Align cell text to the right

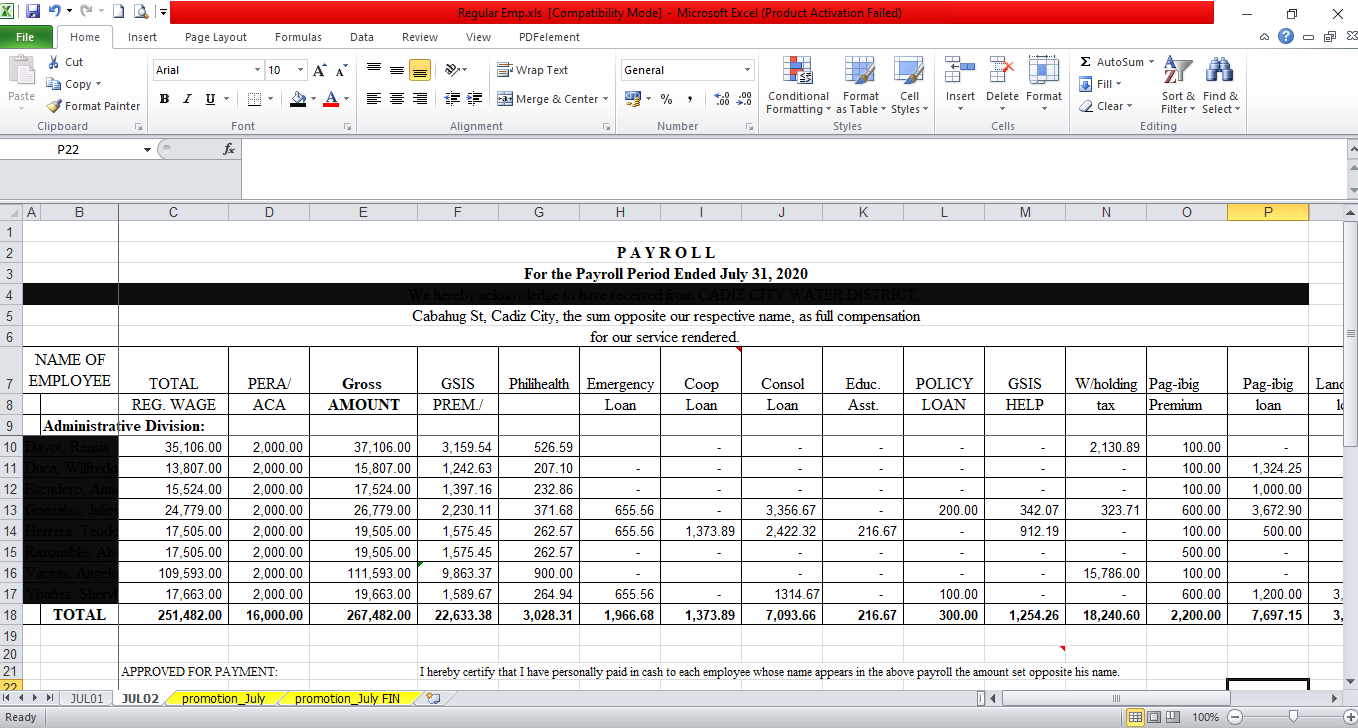(420, 99)
